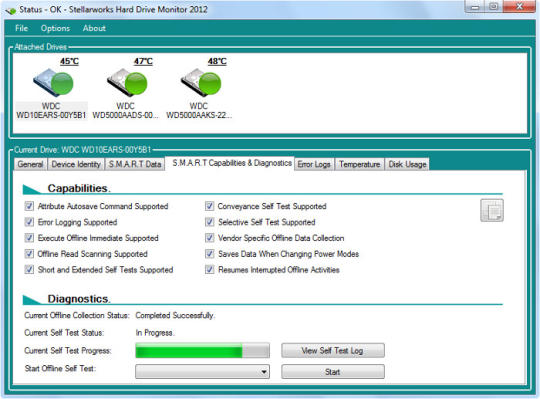Toggle Execute Offline Immediate Supported checkbox
The height and width of the screenshot is (399, 540).
click(29, 238)
